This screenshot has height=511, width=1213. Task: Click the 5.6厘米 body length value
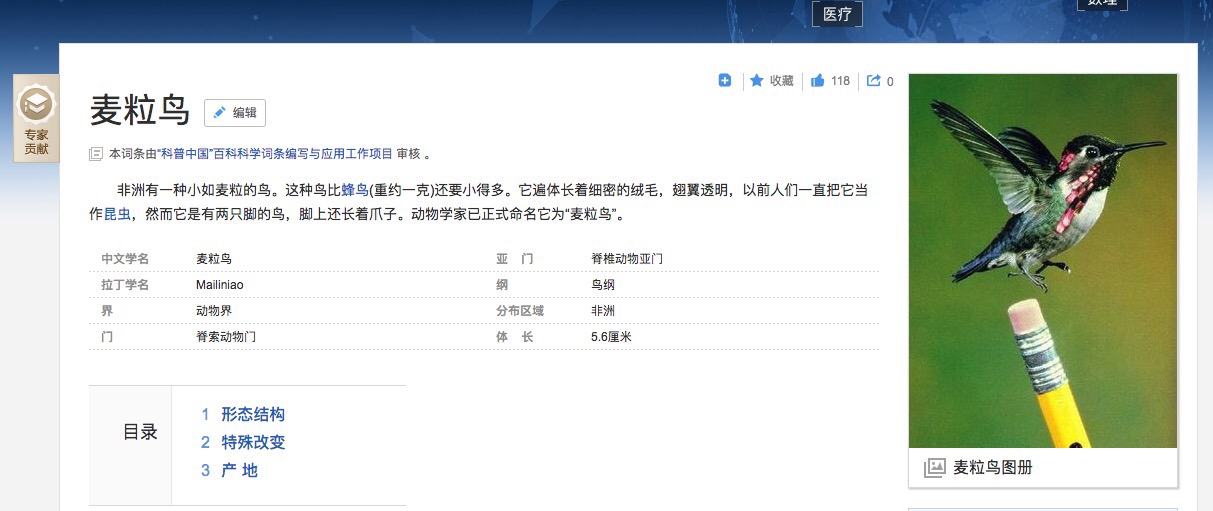coord(611,337)
